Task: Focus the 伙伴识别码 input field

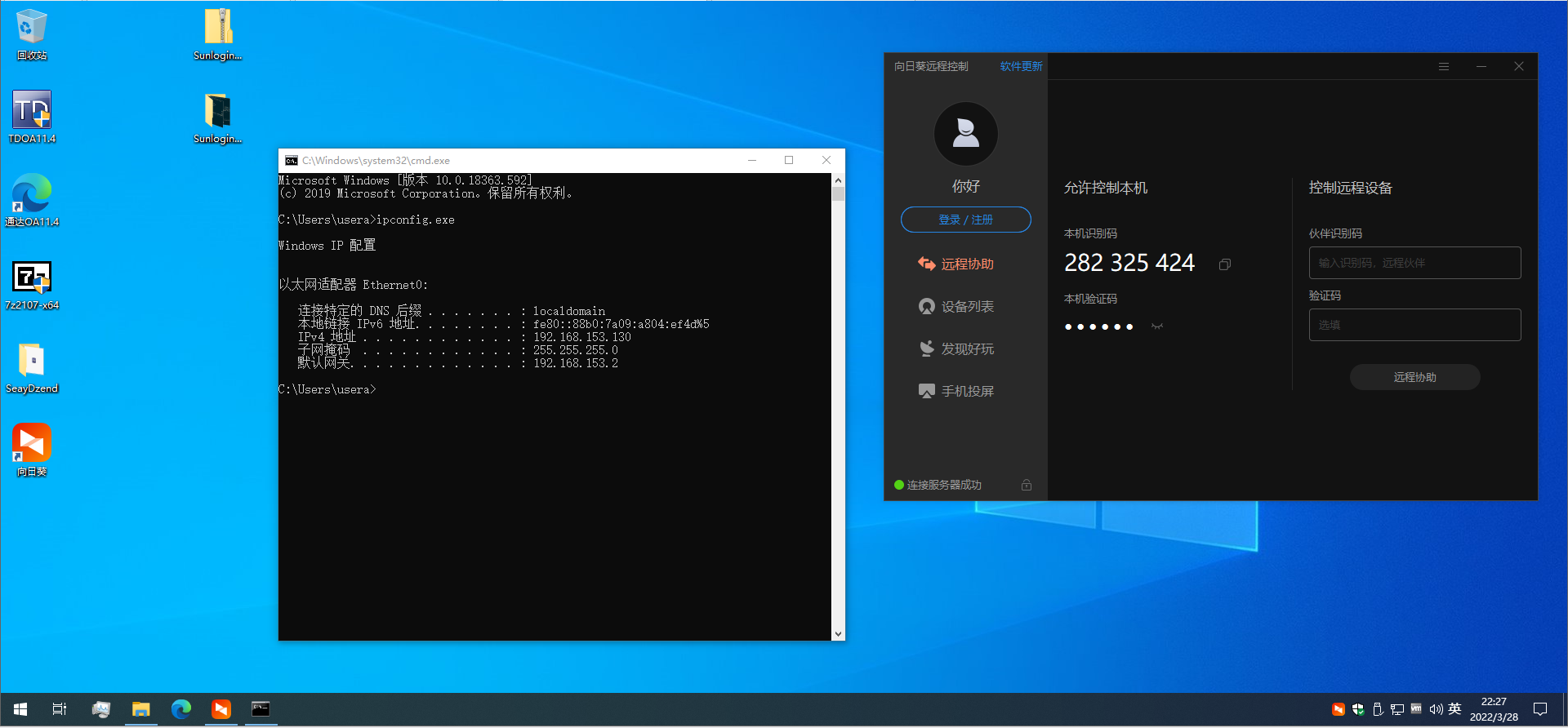Action: (x=1415, y=263)
